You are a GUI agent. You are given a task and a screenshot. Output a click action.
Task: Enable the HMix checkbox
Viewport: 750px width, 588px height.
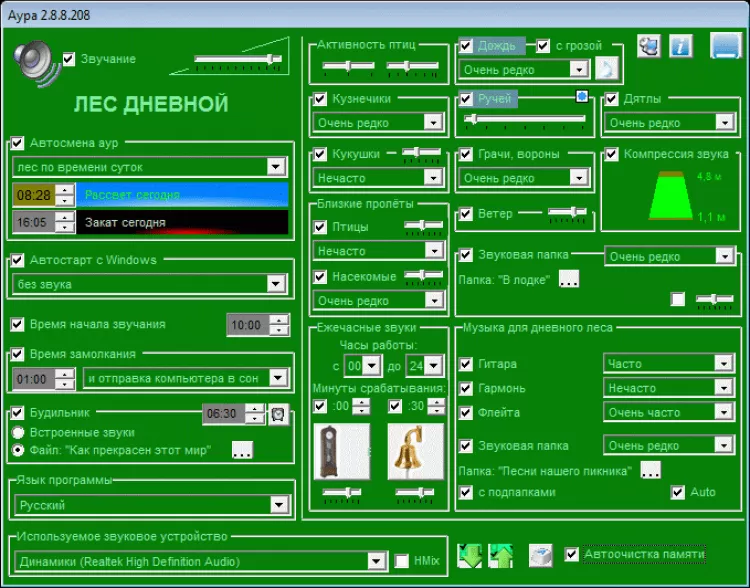coord(402,561)
